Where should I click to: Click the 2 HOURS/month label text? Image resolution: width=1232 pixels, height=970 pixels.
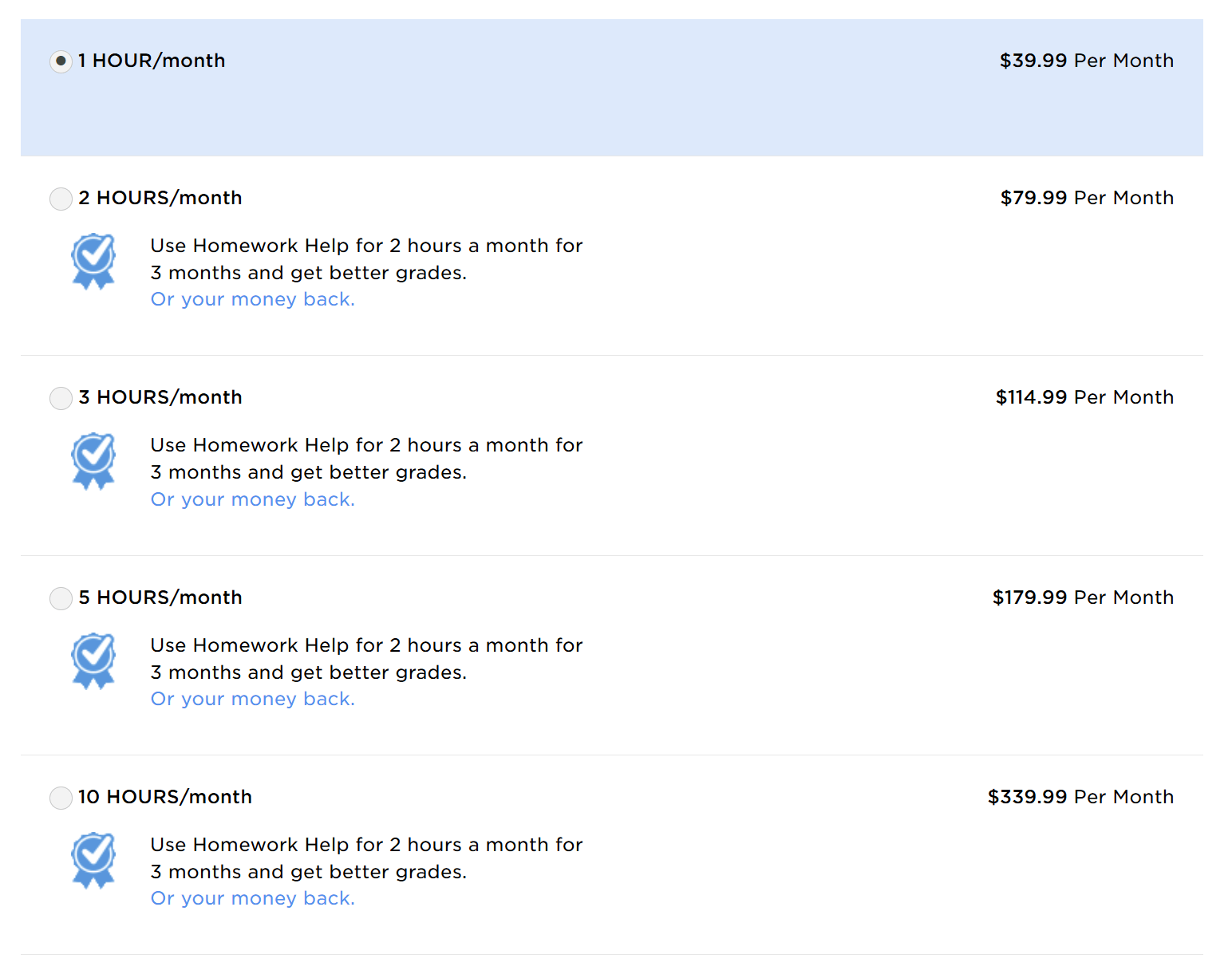coord(160,198)
